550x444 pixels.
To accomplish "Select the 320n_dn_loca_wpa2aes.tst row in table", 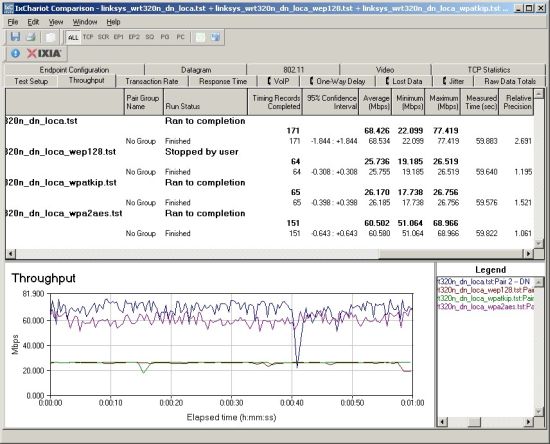I will click(269, 213).
